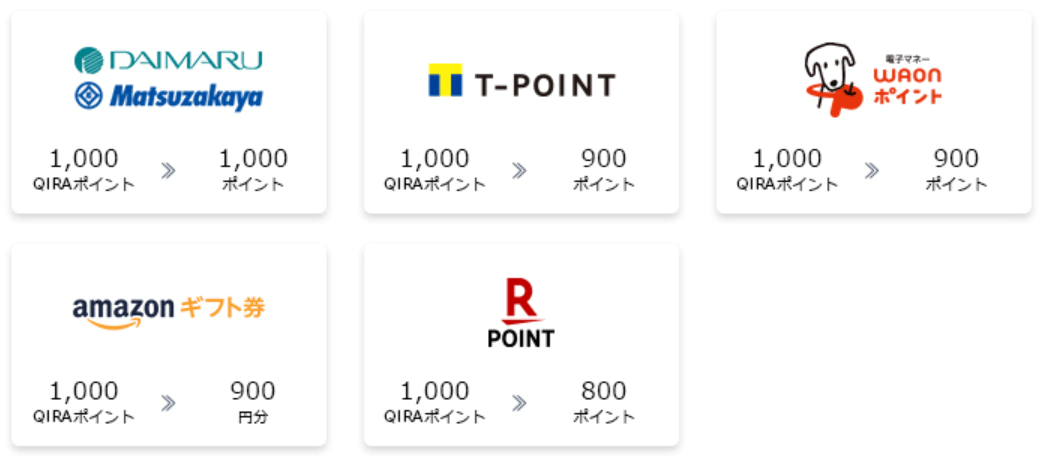Click 1,000 QIRAポイント on Rakuten card
This screenshot has width=1045, height=460.
pos(435,400)
